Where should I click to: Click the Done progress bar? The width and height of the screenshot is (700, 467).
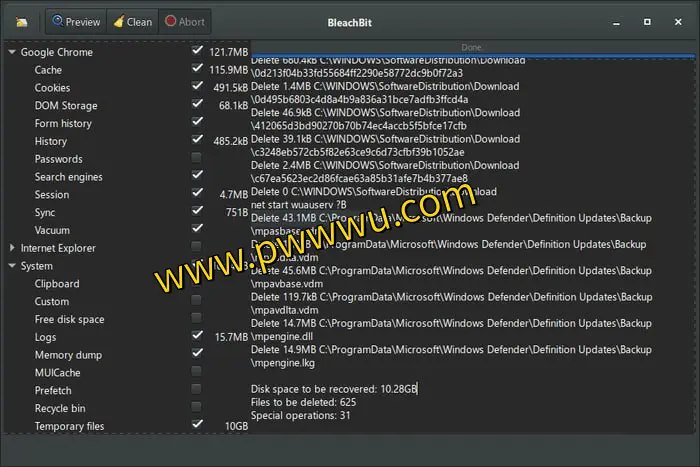coord(472,48)
